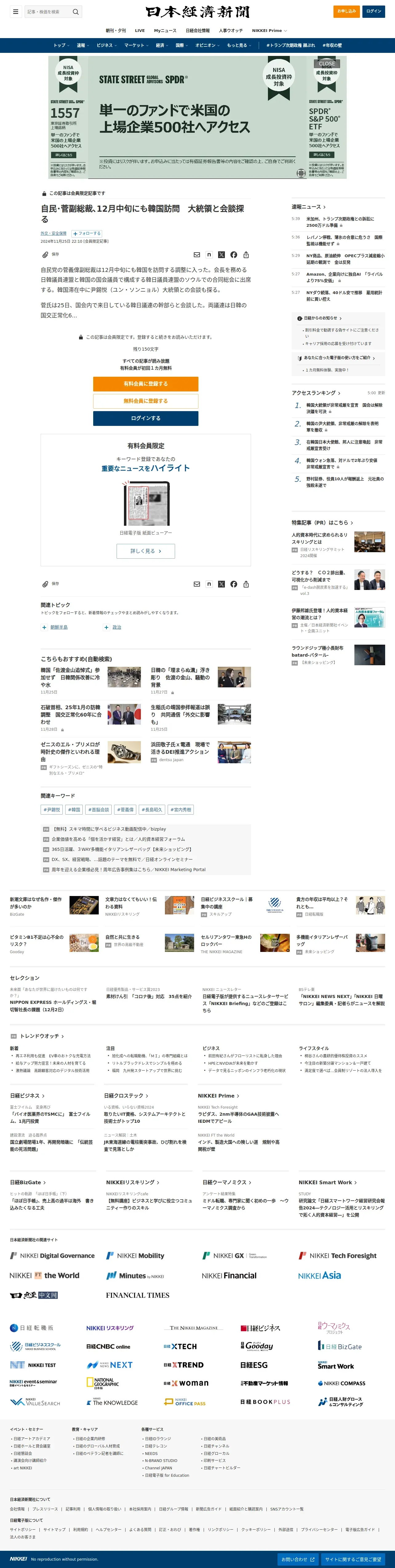Open 佐渡金山追悼式 article thumbnail
Viewport: 395px width, 1568px height.
(124, 677)
